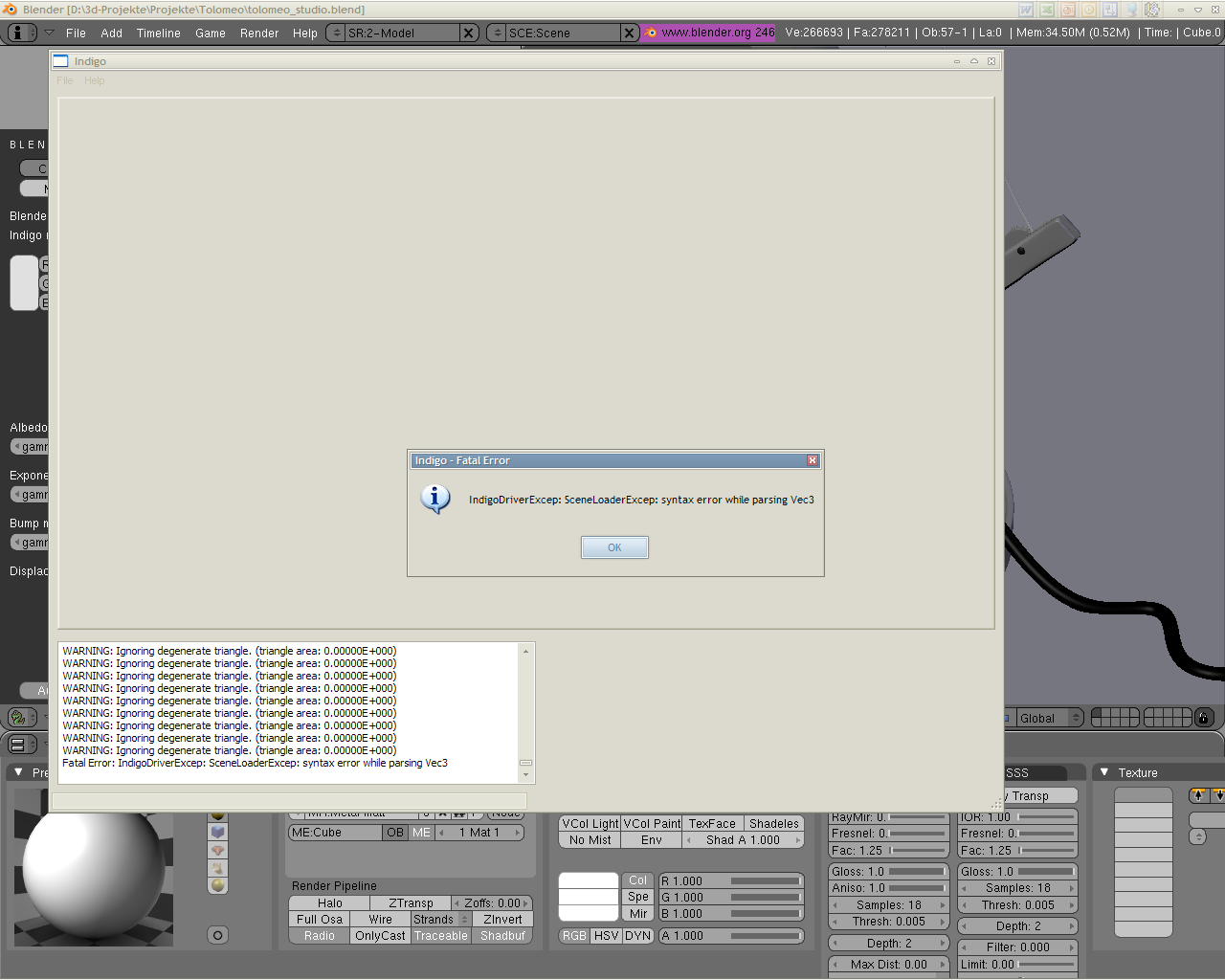
Task: Open the Game menu
Action: click(211, 33)
